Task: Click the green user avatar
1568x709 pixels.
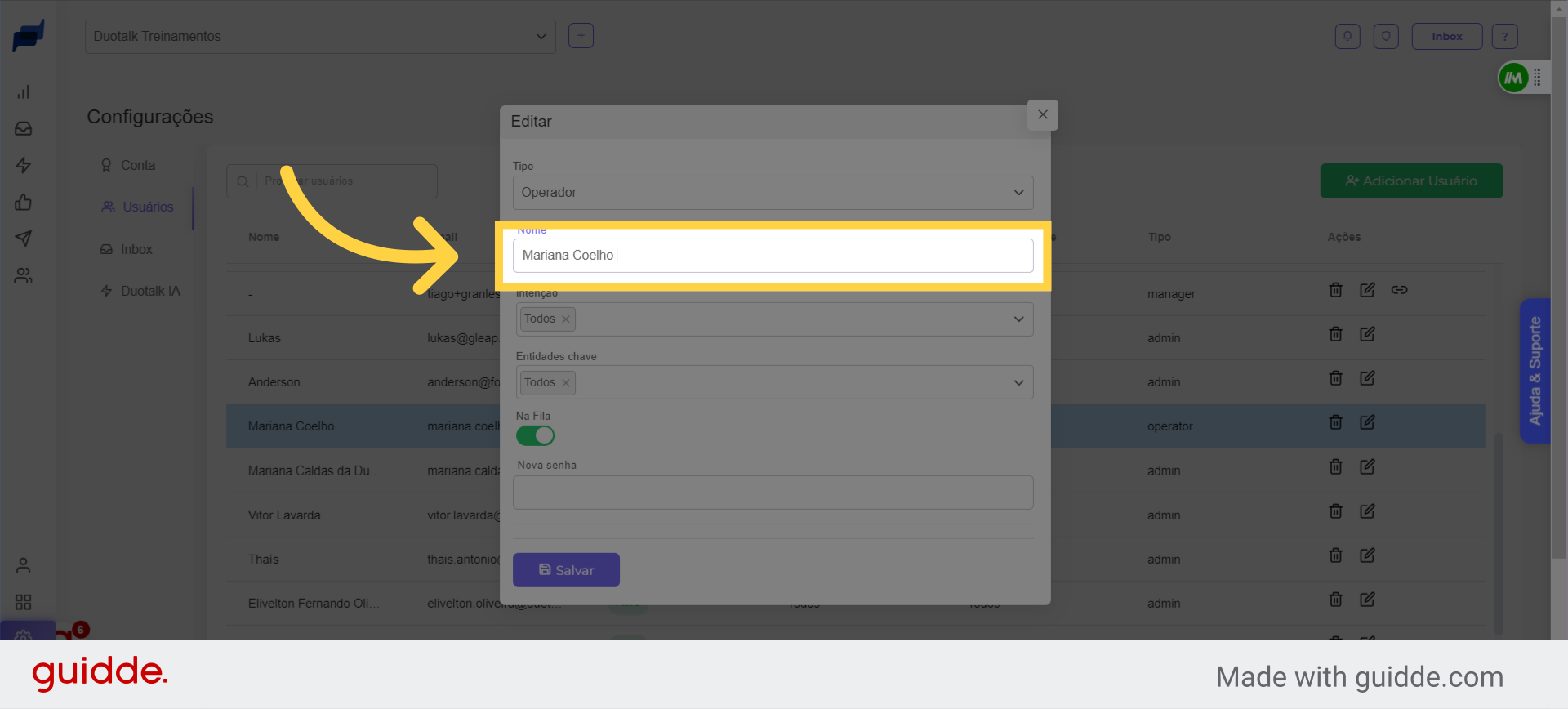Action: click(x=1513, y=78)
